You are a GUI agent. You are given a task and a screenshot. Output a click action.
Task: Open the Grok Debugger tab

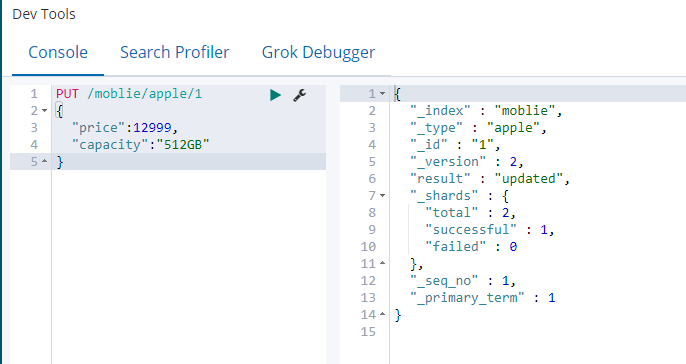point(318,52)
